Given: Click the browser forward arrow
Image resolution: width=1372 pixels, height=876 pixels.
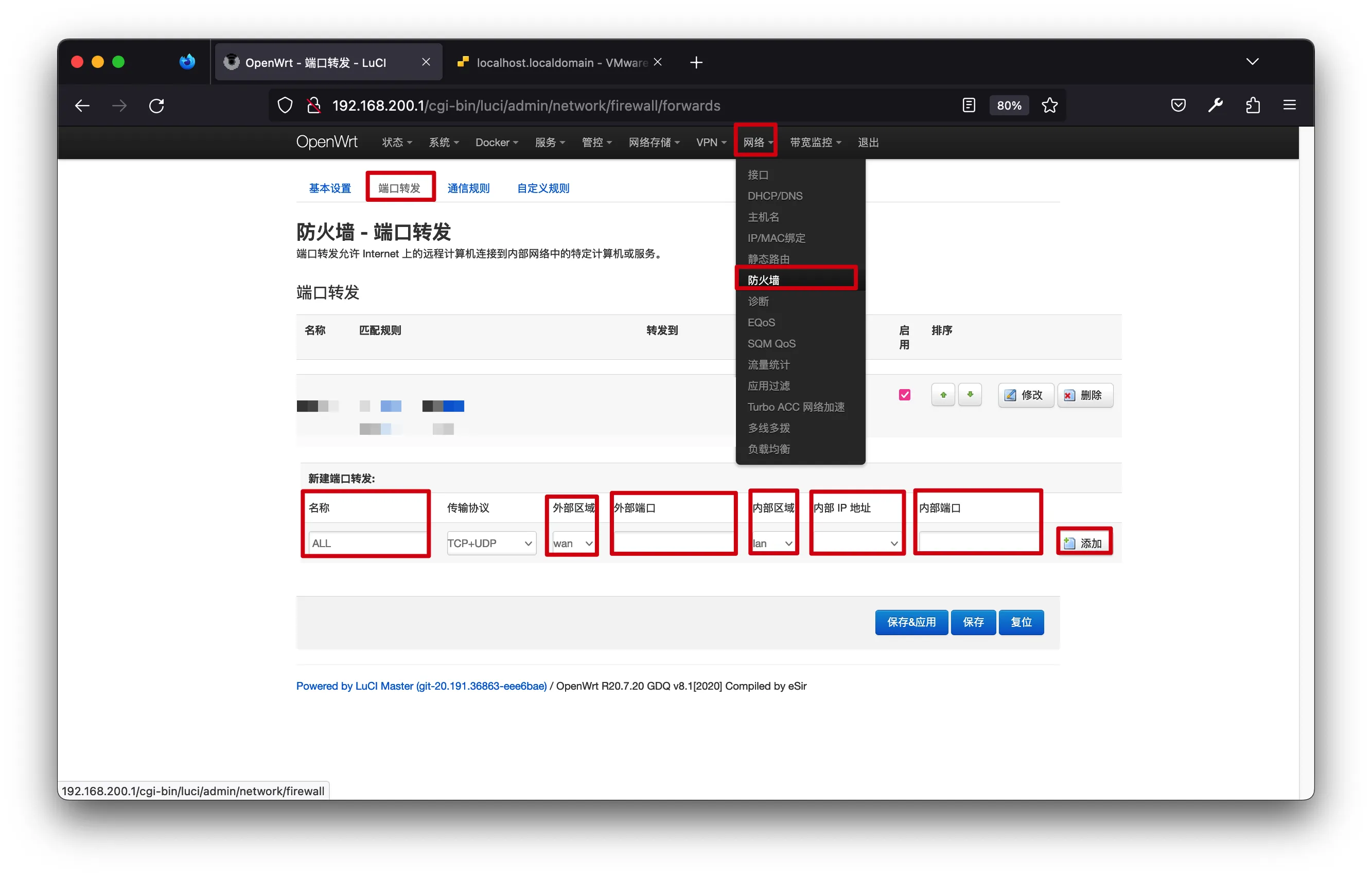Looking at the screenshot, I should coord(119,106).
